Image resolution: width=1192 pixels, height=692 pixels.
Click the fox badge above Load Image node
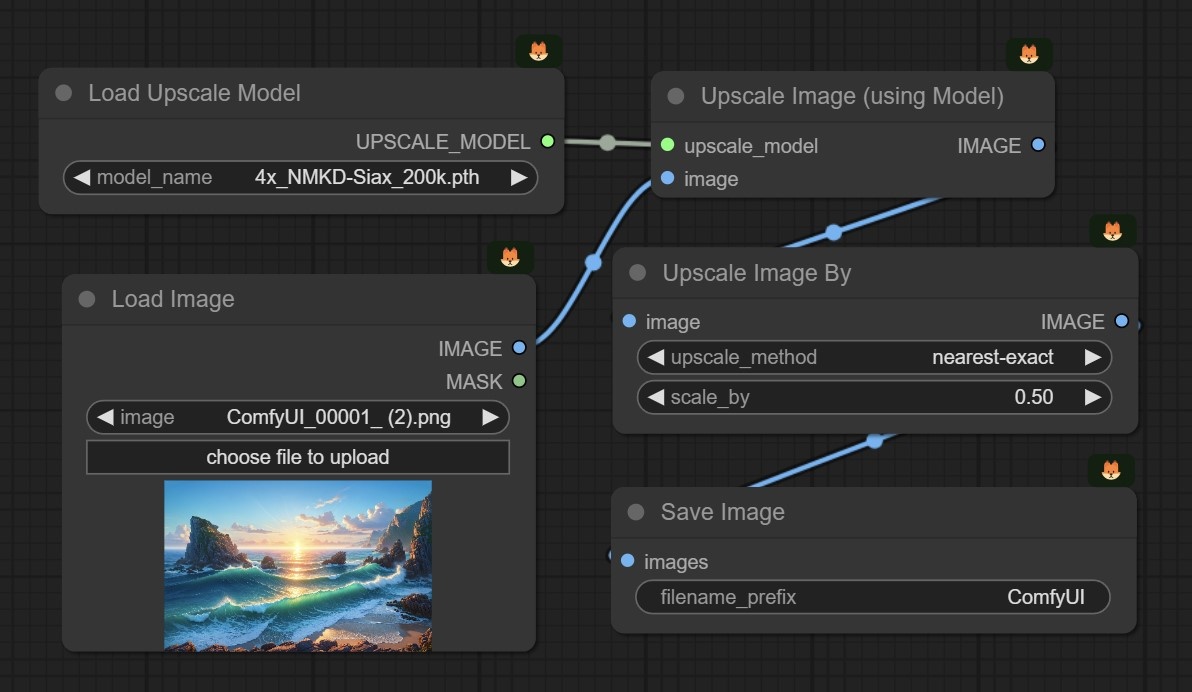coord(510,258)
